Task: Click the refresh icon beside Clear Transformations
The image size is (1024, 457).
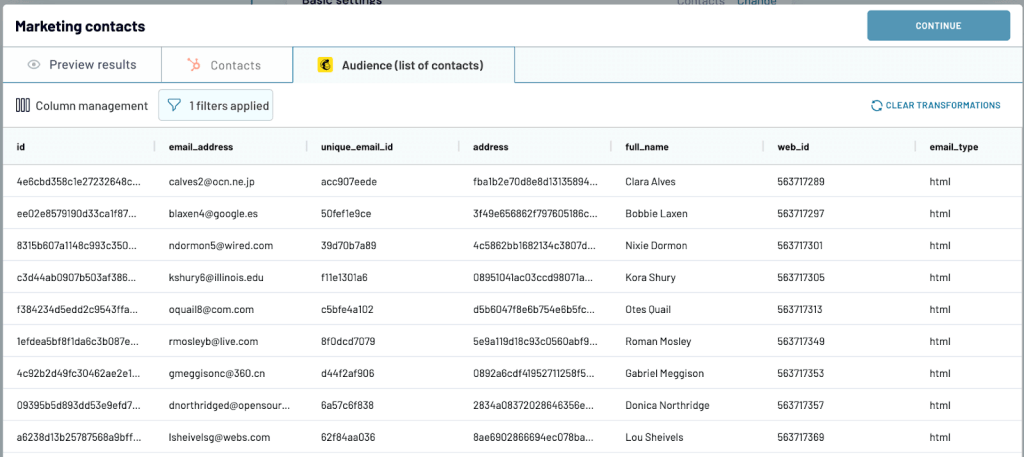Action: 876,105
